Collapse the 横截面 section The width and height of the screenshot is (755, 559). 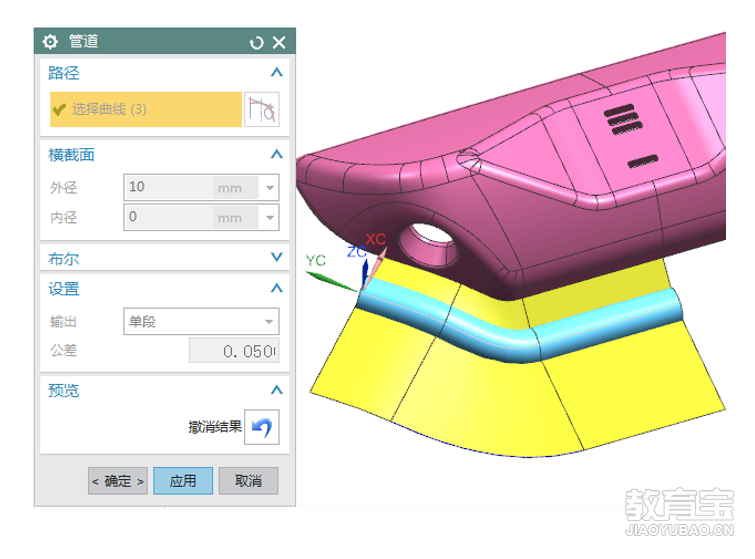pyautogui.click(x=276, y=154)
